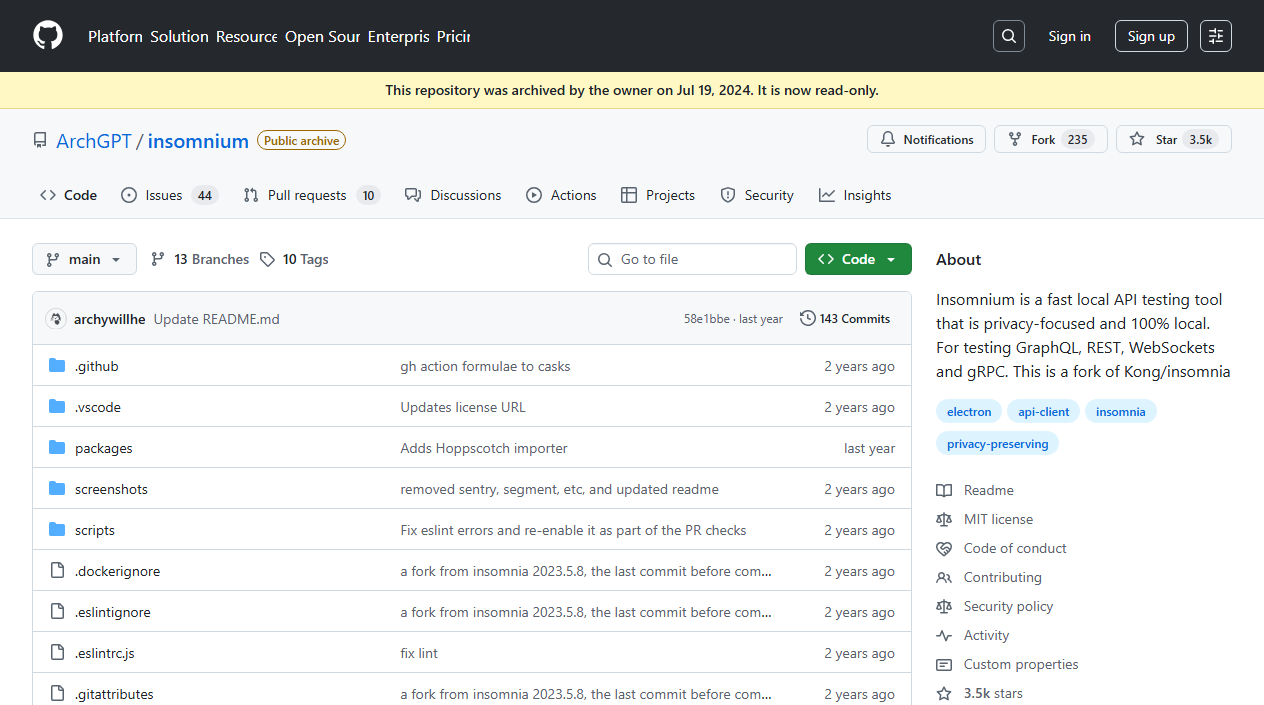
Task: Click the .github folder icon
Action: [57, 366]
